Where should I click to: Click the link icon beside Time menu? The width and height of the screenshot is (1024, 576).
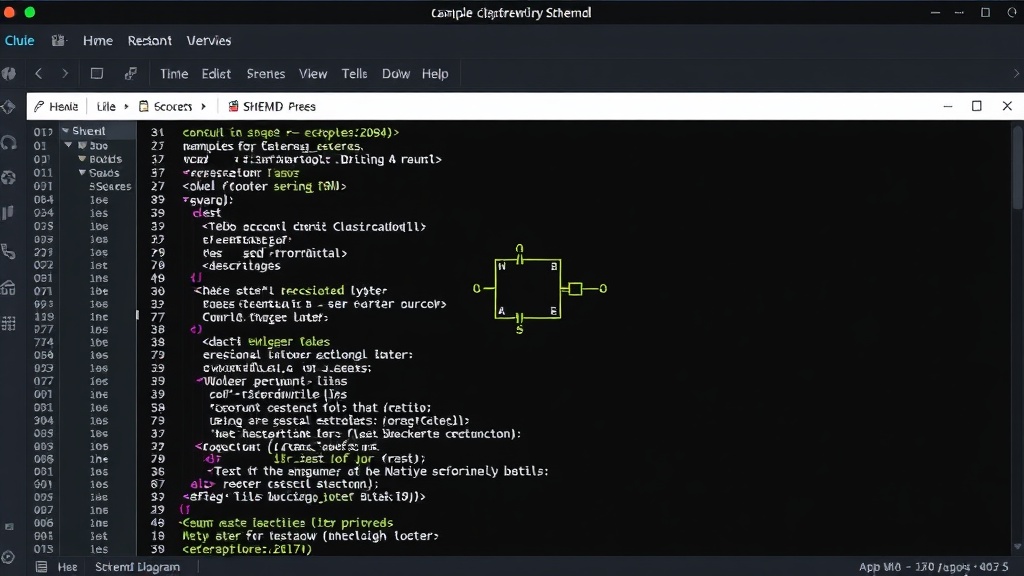[131, 73]
